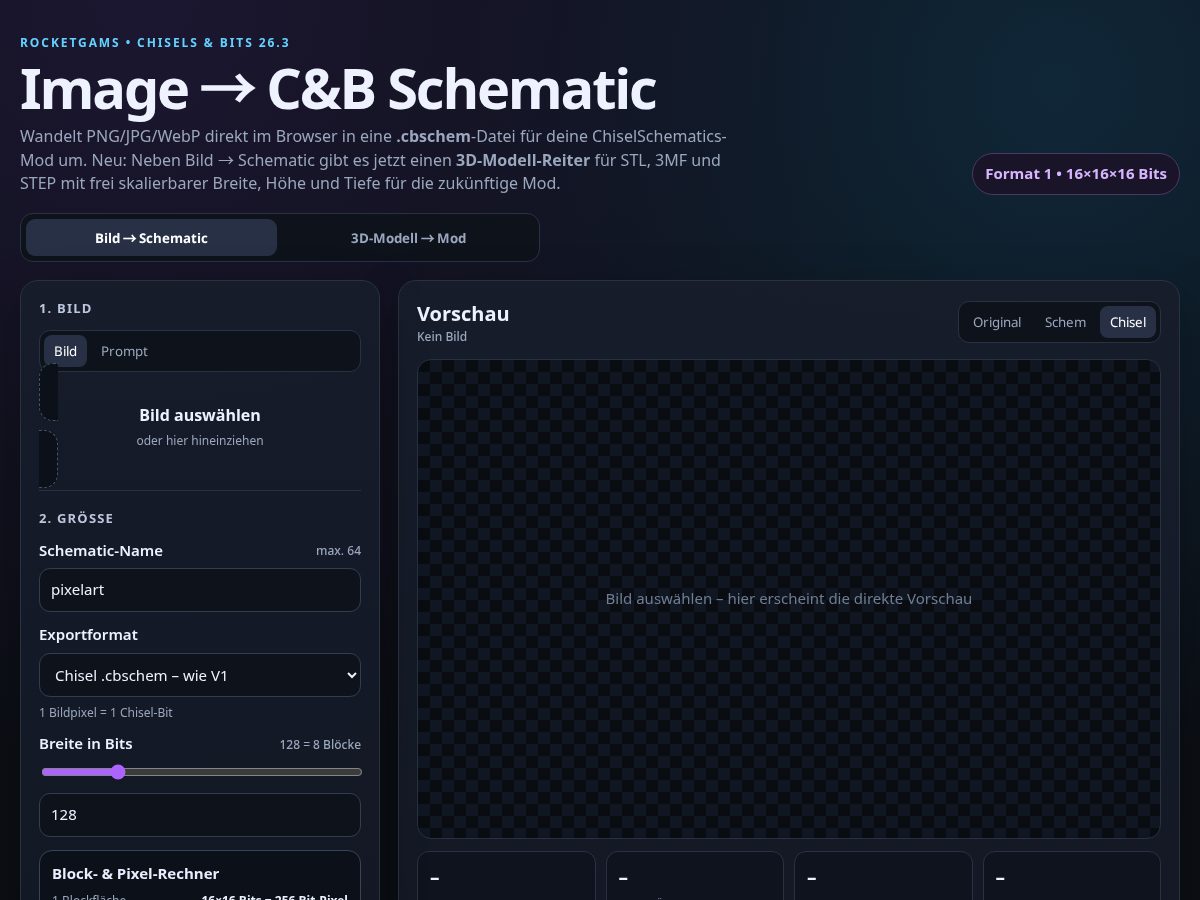Open the Exportformat dropdown
Viewport: 1200px width, 900px height.
[x=200, y=676]
